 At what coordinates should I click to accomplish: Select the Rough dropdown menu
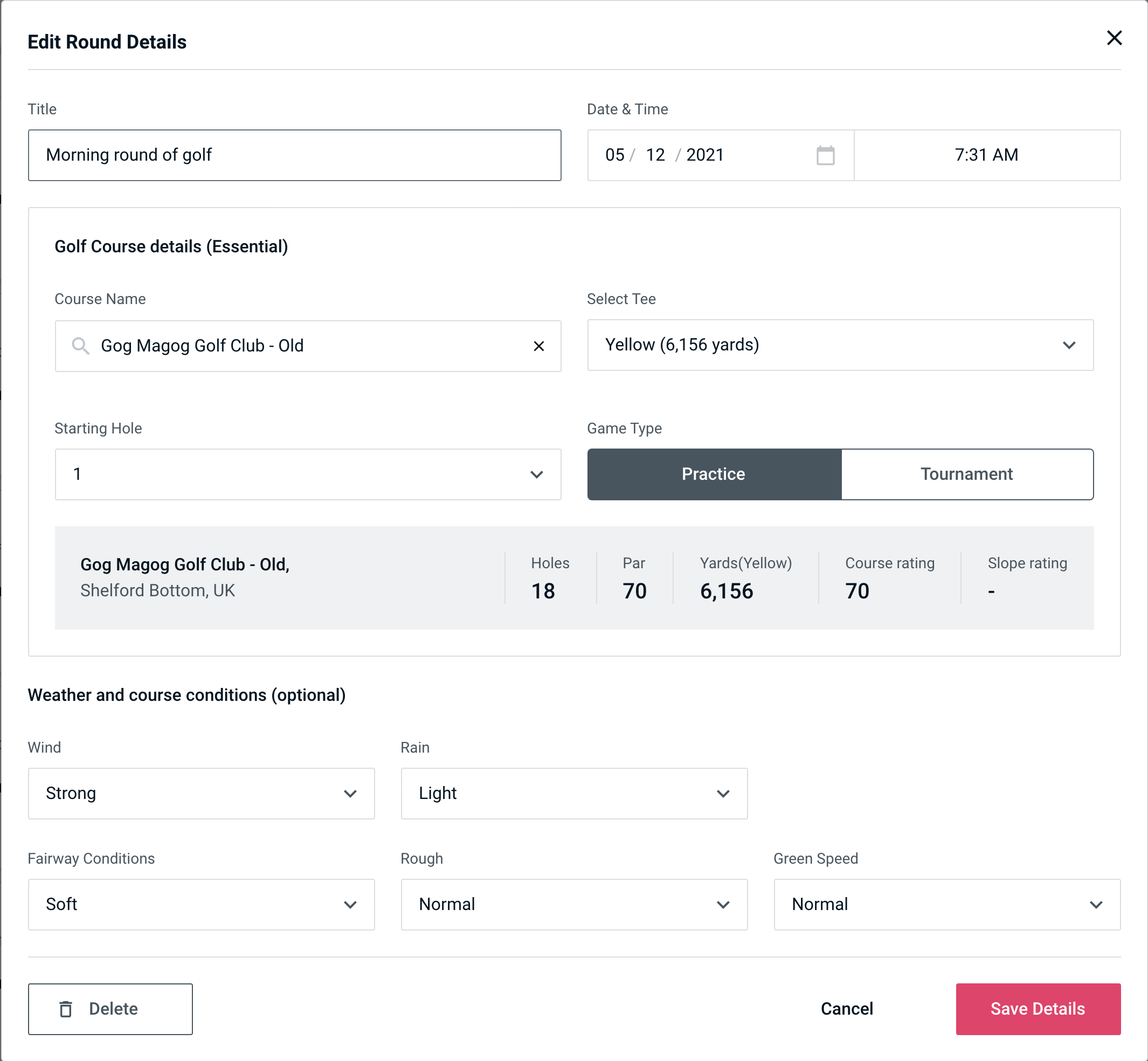pos(574,904)
